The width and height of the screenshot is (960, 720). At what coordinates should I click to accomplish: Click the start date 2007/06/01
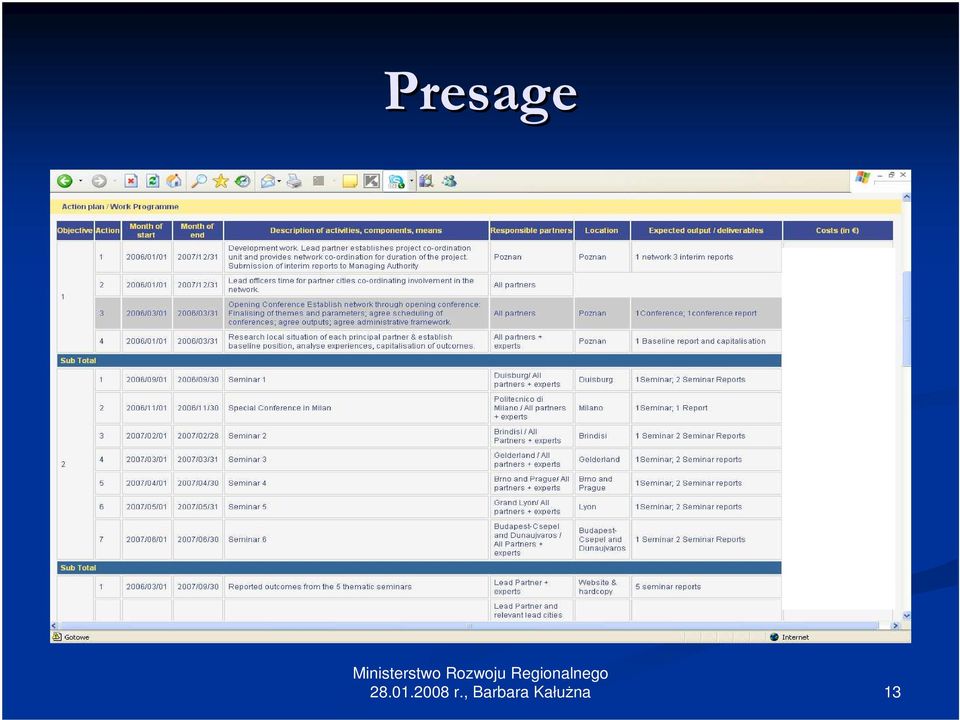[146, 539]
